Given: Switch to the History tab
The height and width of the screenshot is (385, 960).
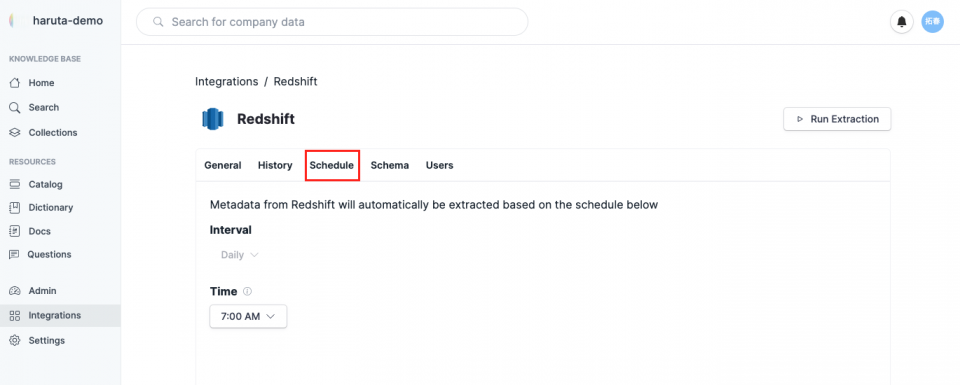Looking at the screenshot, I should pos(275,165).
